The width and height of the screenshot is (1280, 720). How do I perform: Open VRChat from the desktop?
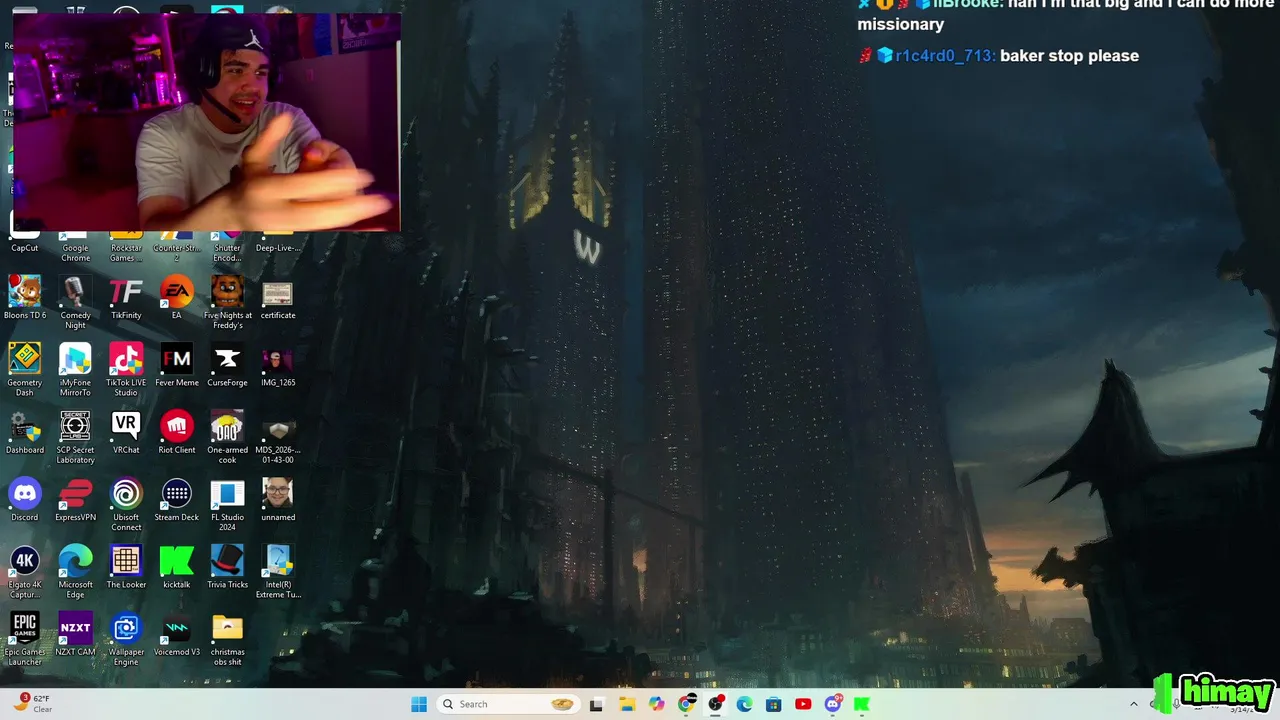click(x=126, y=427)
